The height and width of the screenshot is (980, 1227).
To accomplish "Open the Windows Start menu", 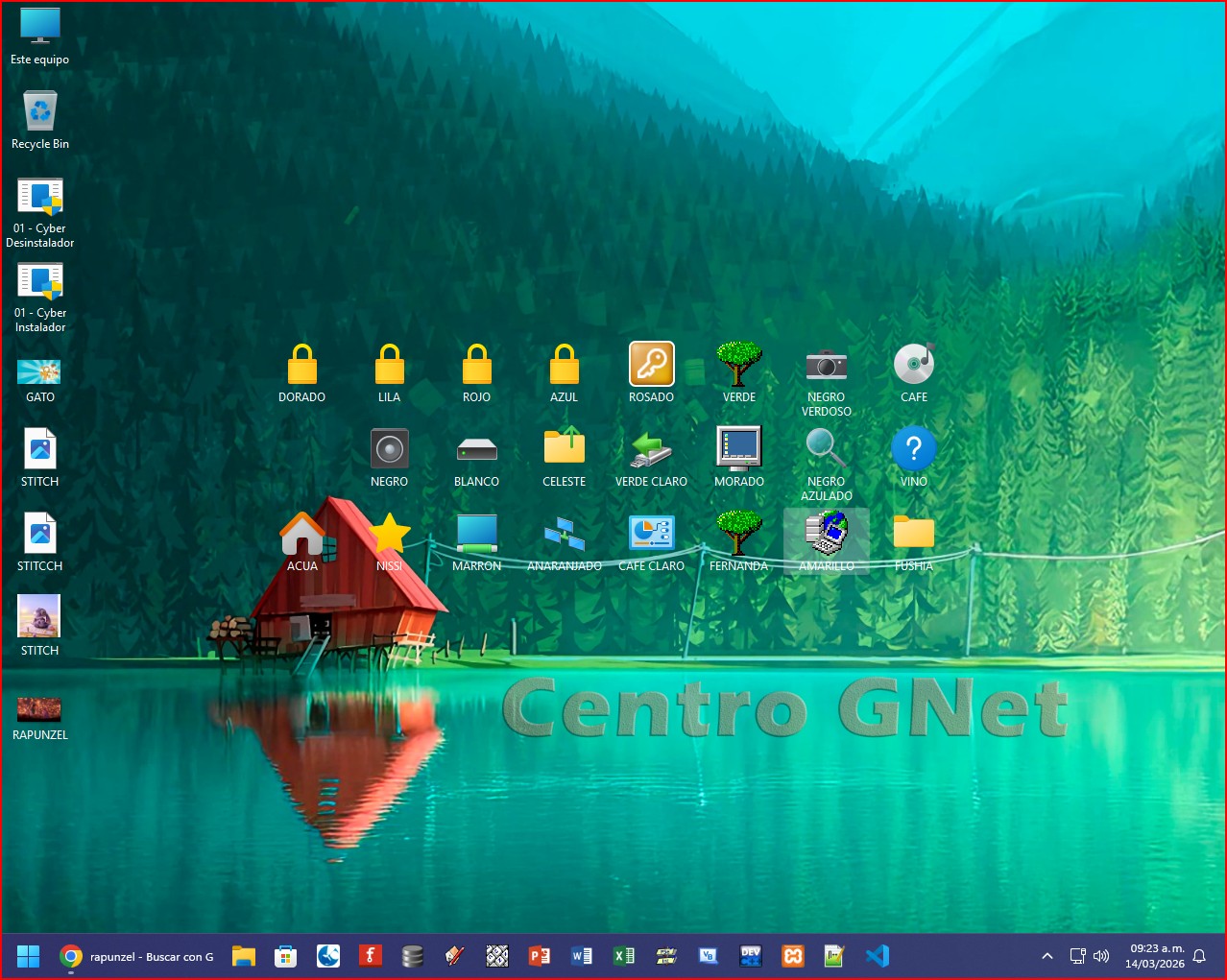I will 28,956.
